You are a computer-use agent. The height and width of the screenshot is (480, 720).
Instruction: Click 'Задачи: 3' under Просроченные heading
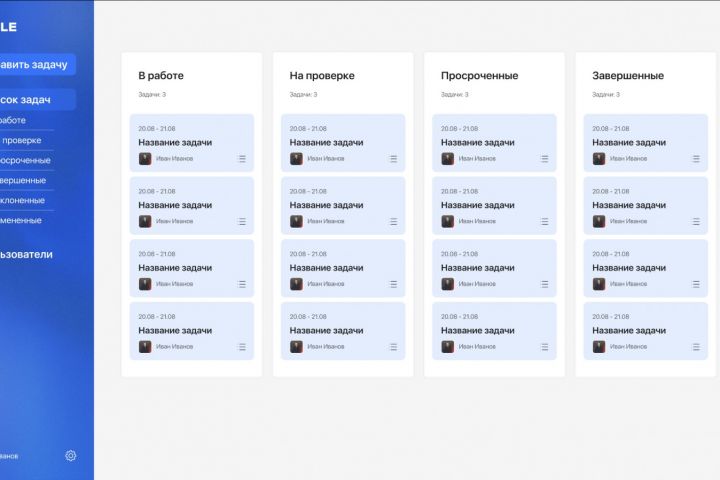tap(455, 95)
